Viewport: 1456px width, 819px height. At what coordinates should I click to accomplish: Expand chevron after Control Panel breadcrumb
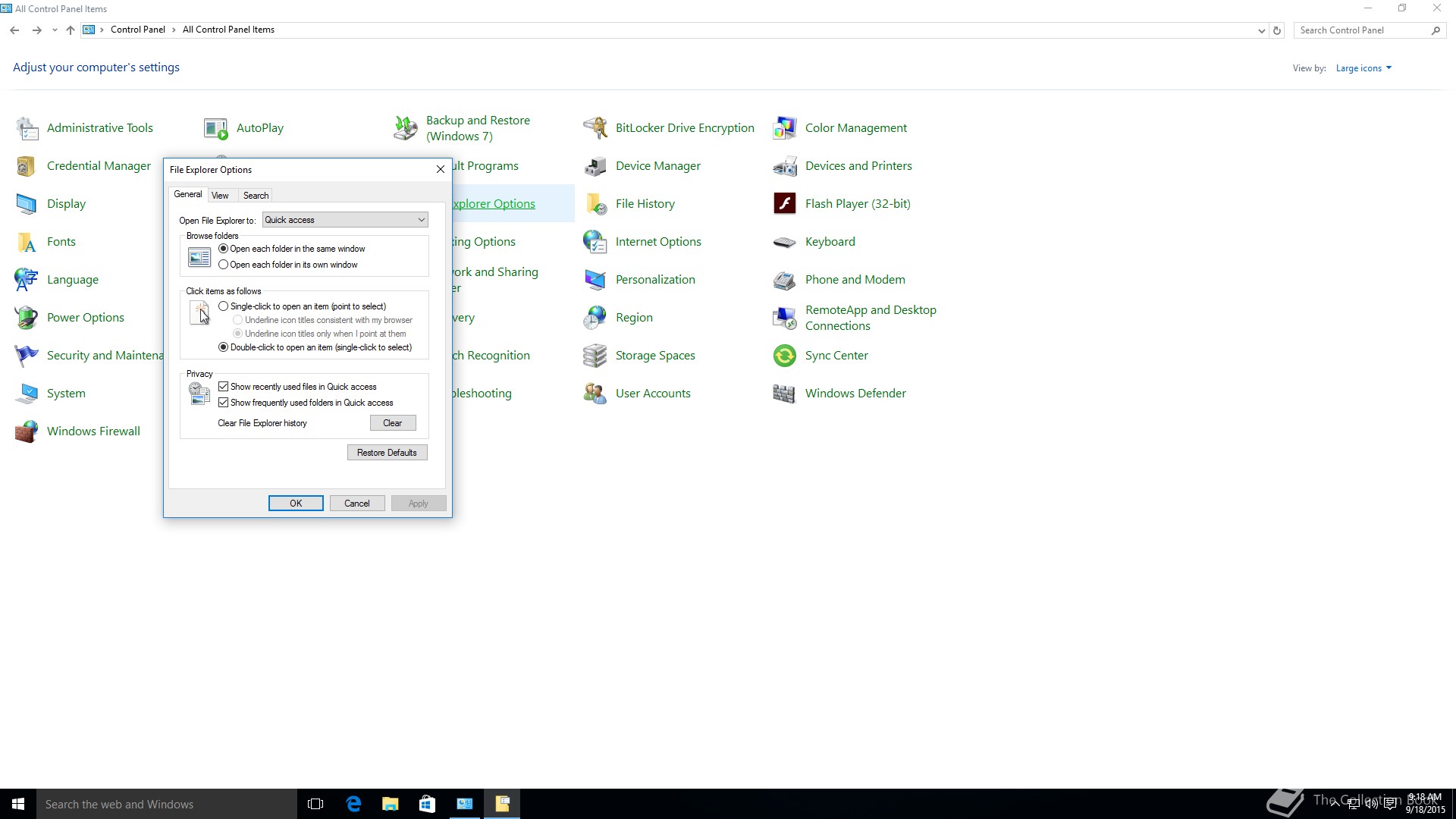click(174, 30)
